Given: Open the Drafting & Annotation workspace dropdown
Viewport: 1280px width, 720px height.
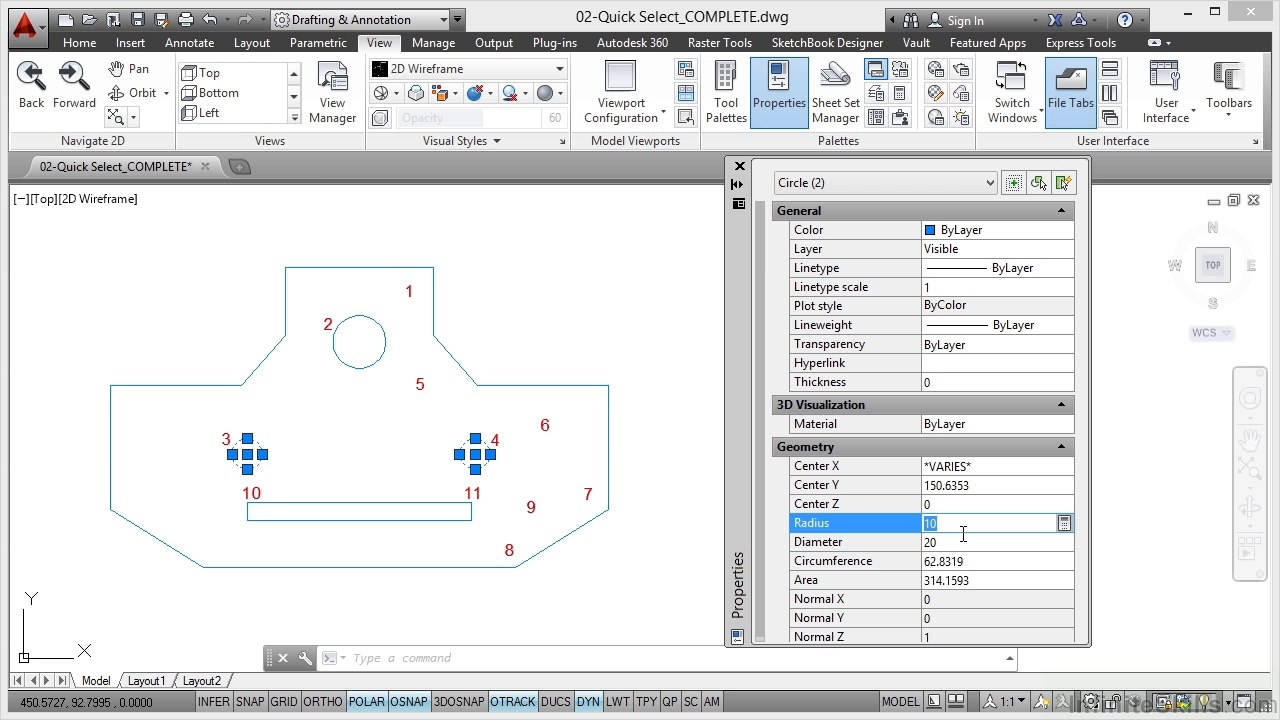Looking at the screenshot, I should 361,19.
